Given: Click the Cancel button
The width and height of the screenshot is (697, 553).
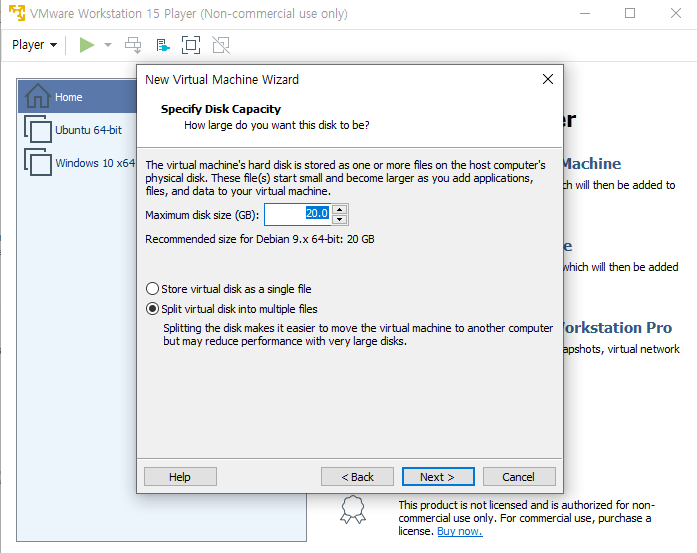Looking at the screenshot, I should point(519,477).
